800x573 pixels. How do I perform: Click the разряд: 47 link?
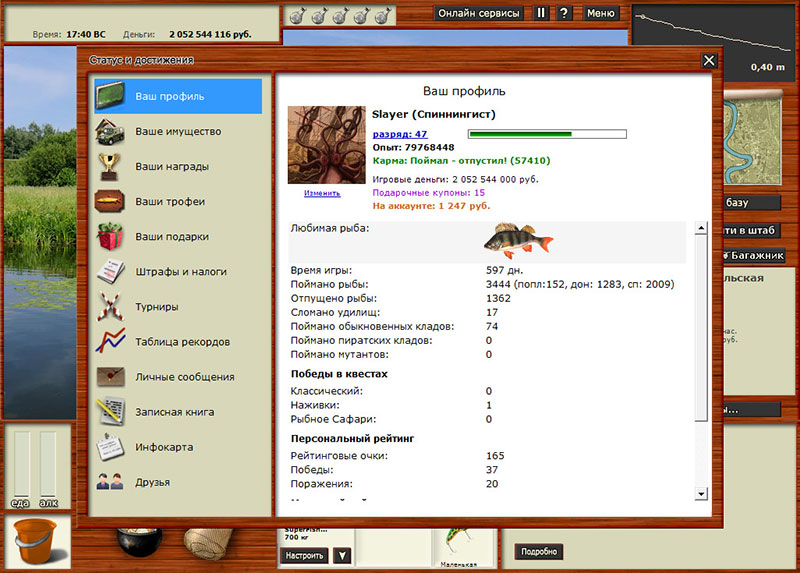click(400, 134)
